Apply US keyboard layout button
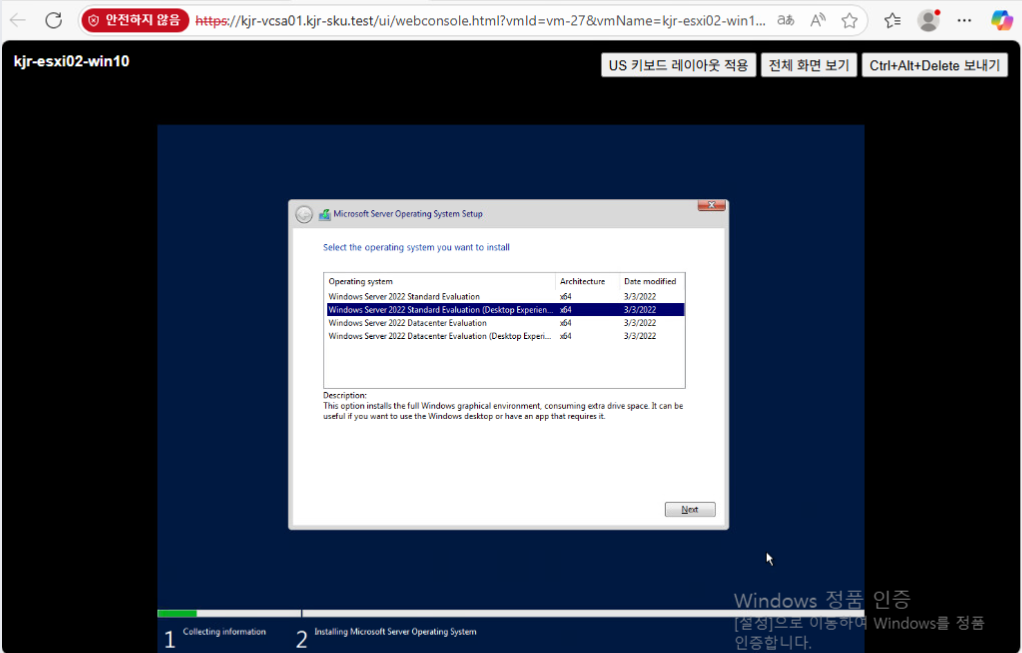 tap(678, 65)
